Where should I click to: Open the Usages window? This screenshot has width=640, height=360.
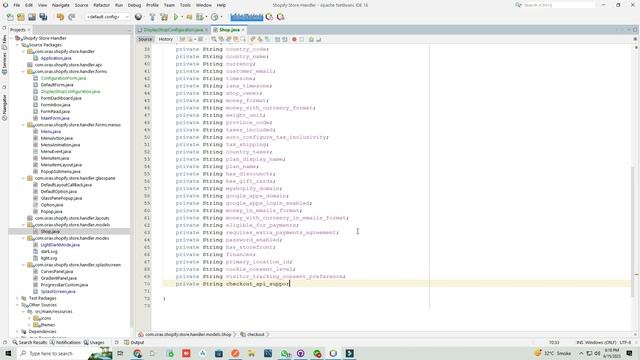pyautogui.click(x=94, y=342)
